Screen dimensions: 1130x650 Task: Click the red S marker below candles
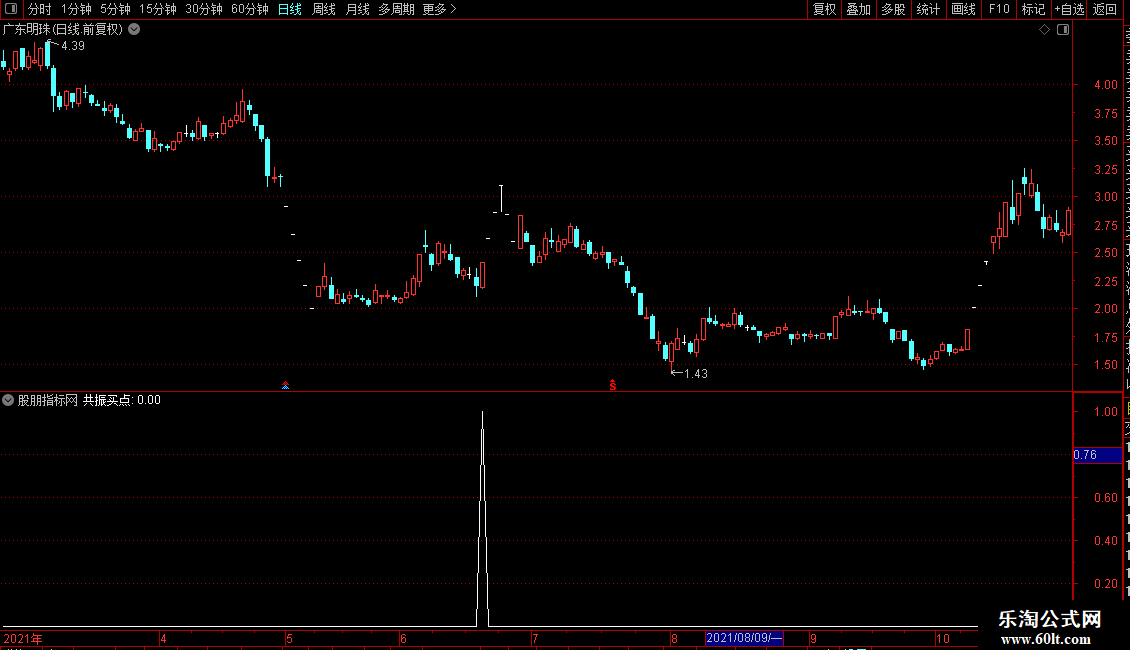coord(613,385)
